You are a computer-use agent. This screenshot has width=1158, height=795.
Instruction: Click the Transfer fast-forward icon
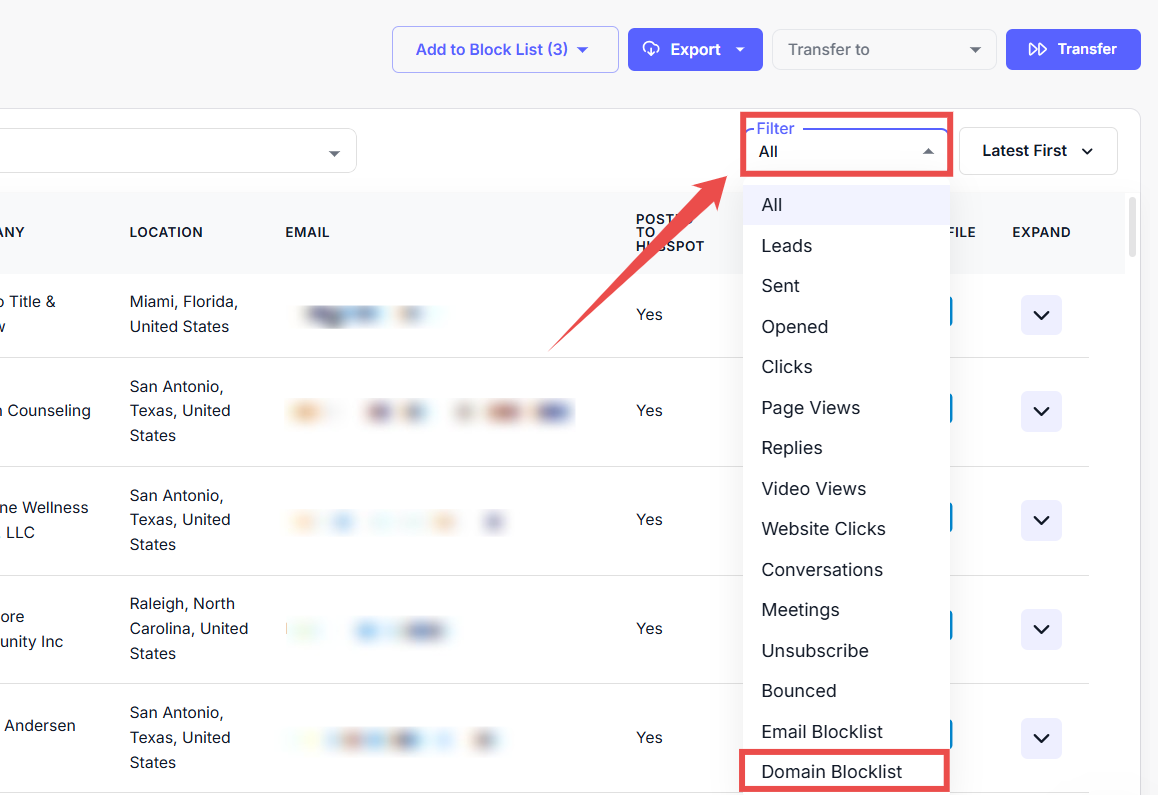pyautogui.click(x=1038, y=49)
